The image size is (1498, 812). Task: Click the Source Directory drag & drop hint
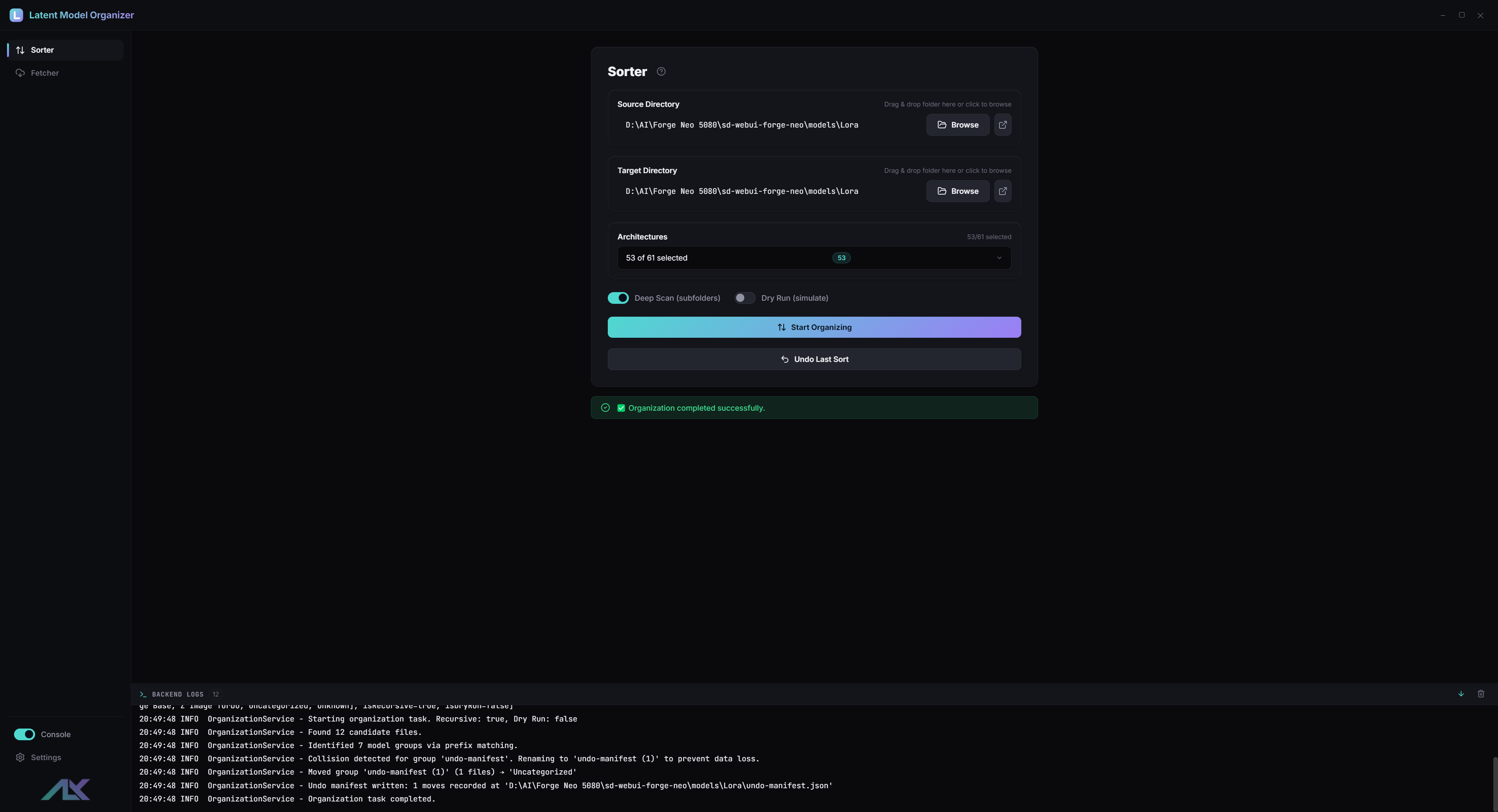click(x=947, y=105)
